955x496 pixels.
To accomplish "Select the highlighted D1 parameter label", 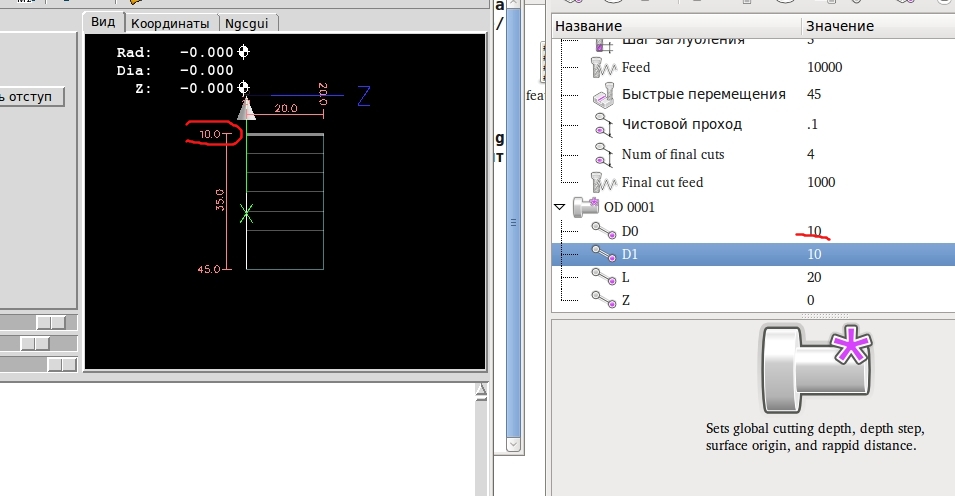I will point(630,254).
